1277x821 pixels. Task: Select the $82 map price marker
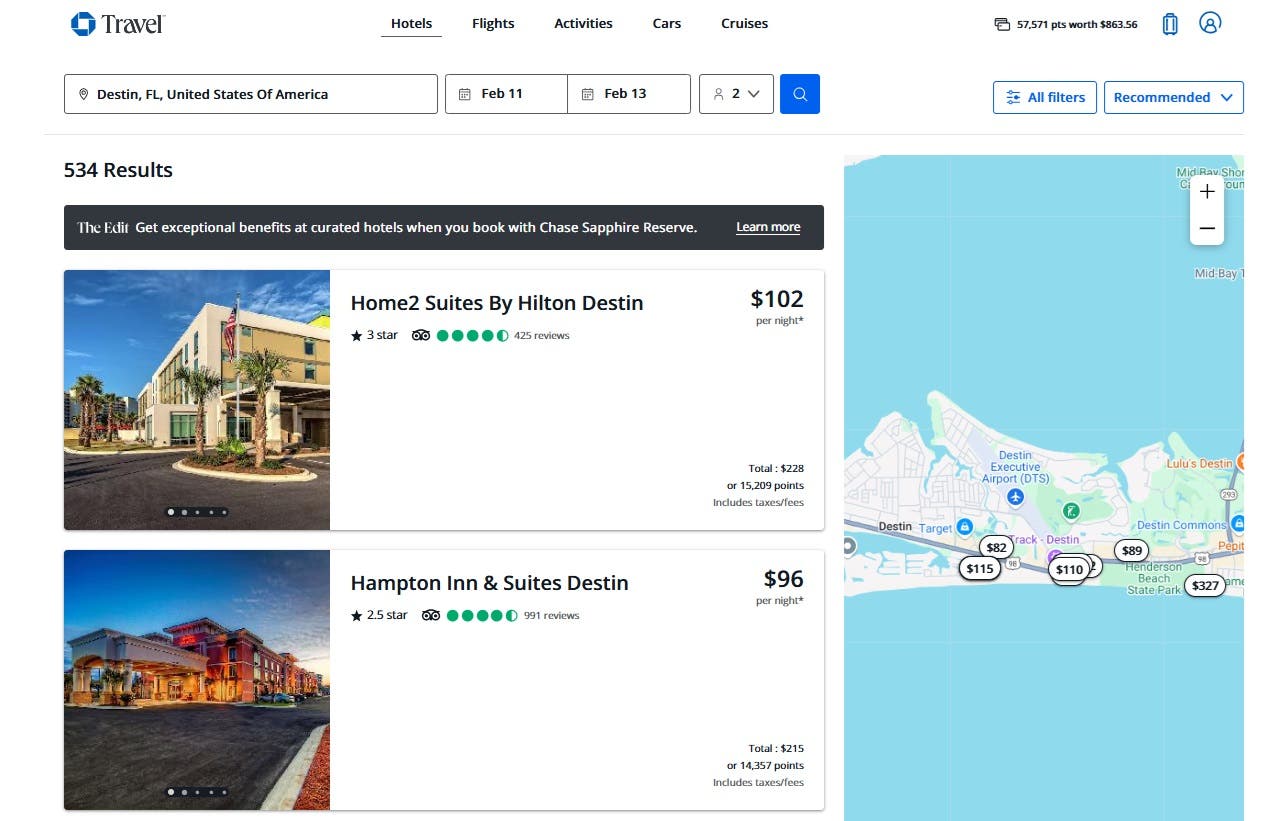pyautogui.click(x=996, y=547)
